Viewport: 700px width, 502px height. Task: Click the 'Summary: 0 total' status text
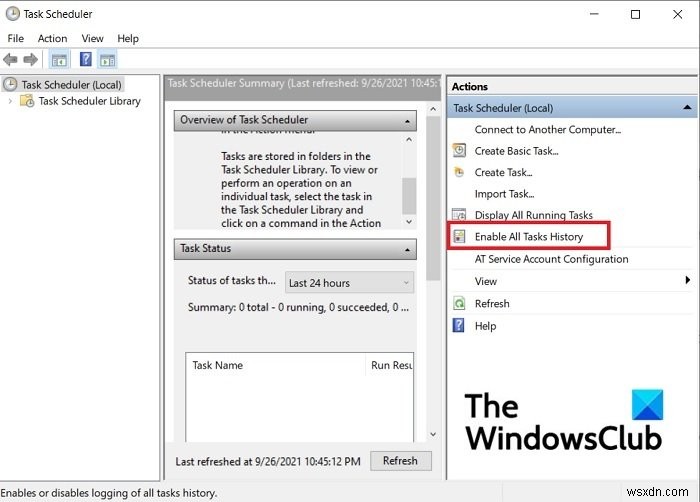pyautogui.click(x=298, y=307)
